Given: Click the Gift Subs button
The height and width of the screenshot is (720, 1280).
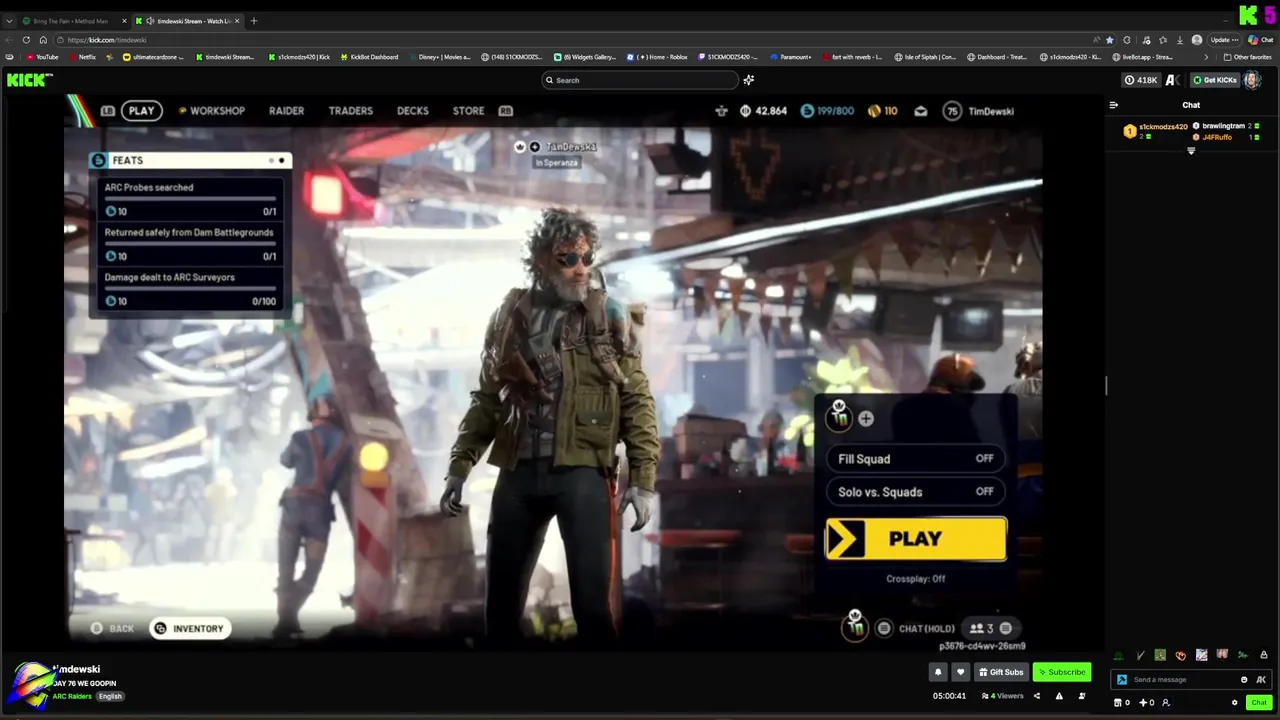Looking at the screenshot, I should (x=1001, y=672).
